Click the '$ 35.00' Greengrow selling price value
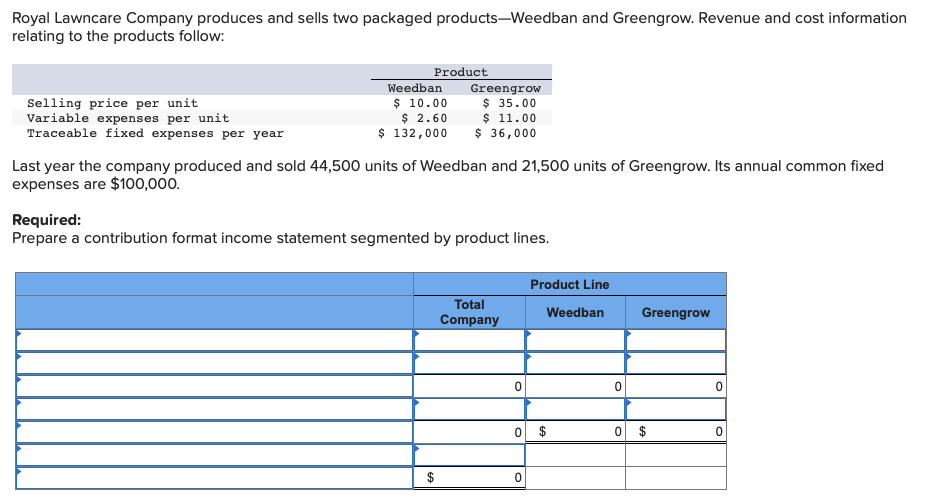The image size is (935, 499). [509, 103]
